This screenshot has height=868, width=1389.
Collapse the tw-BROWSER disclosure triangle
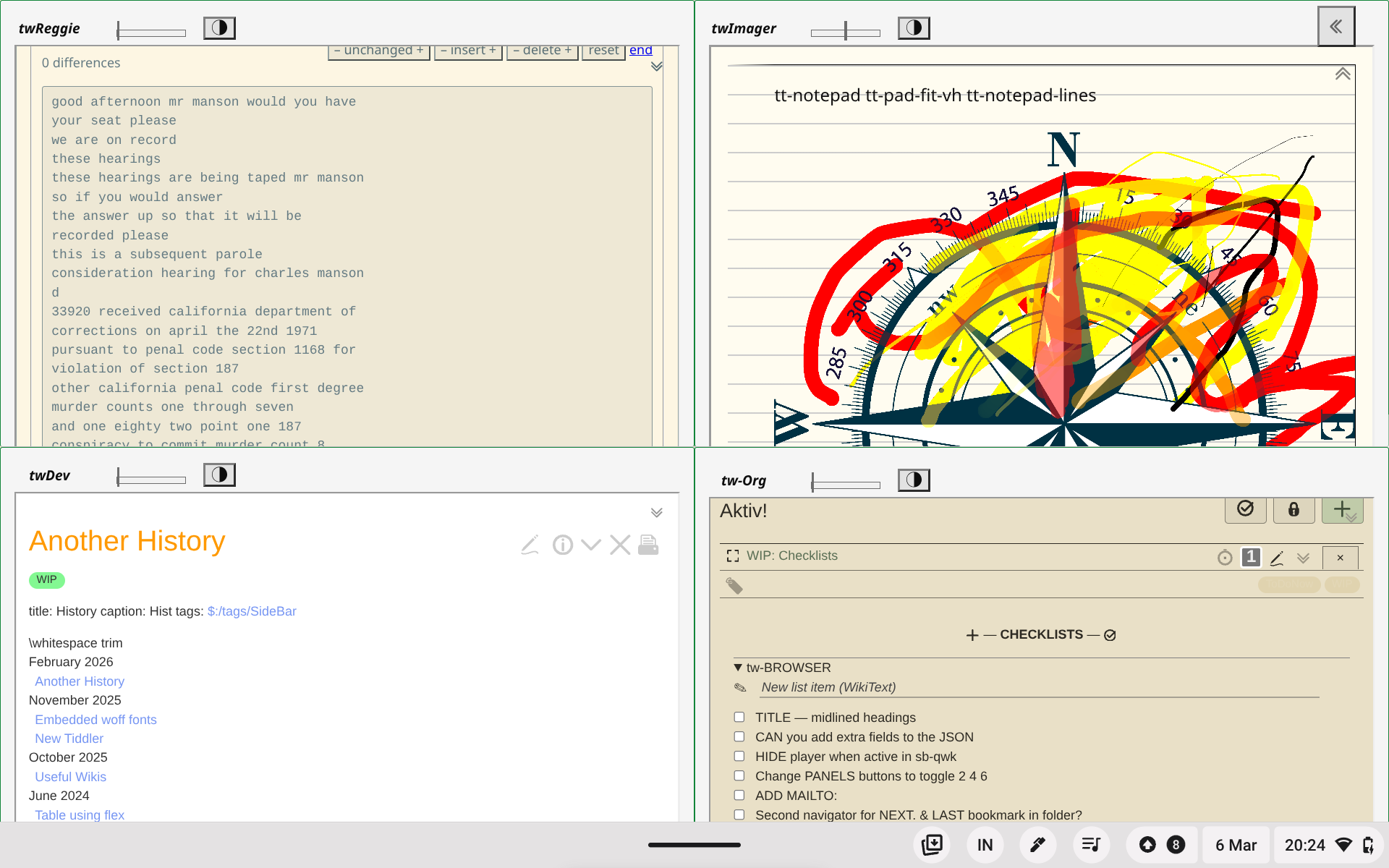pos(738,668)
